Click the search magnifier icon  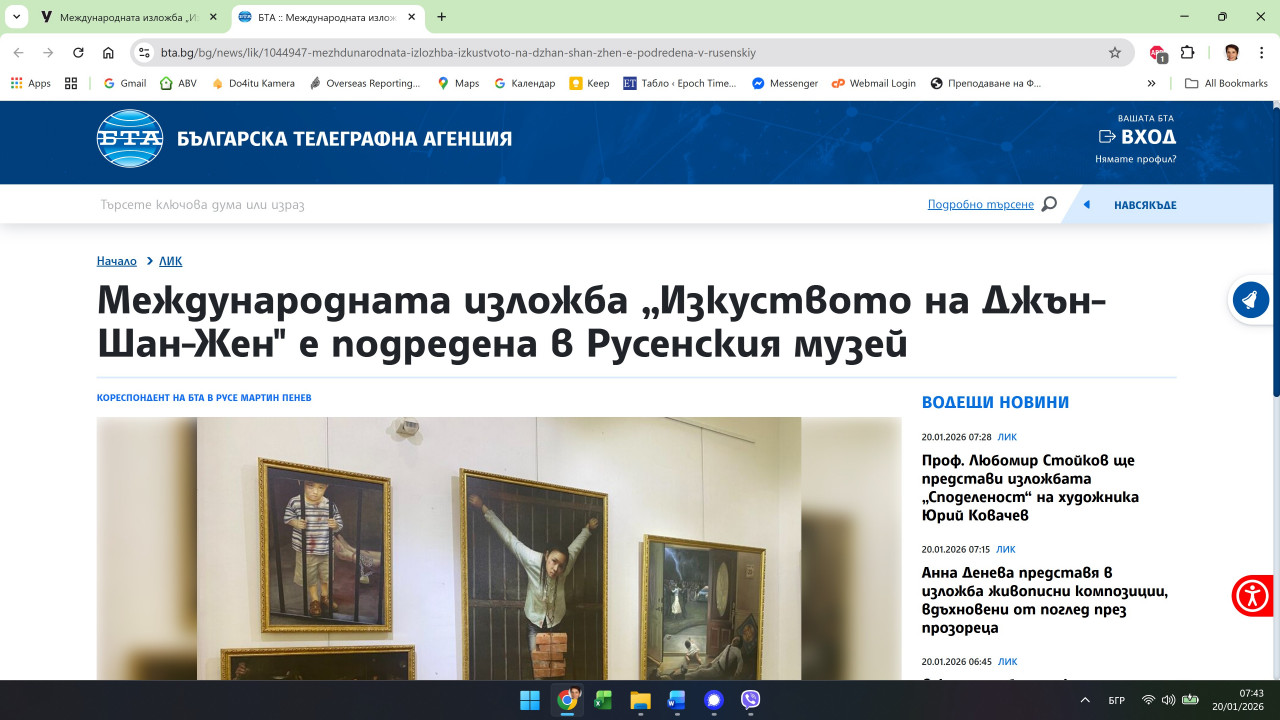[1049, 204]
